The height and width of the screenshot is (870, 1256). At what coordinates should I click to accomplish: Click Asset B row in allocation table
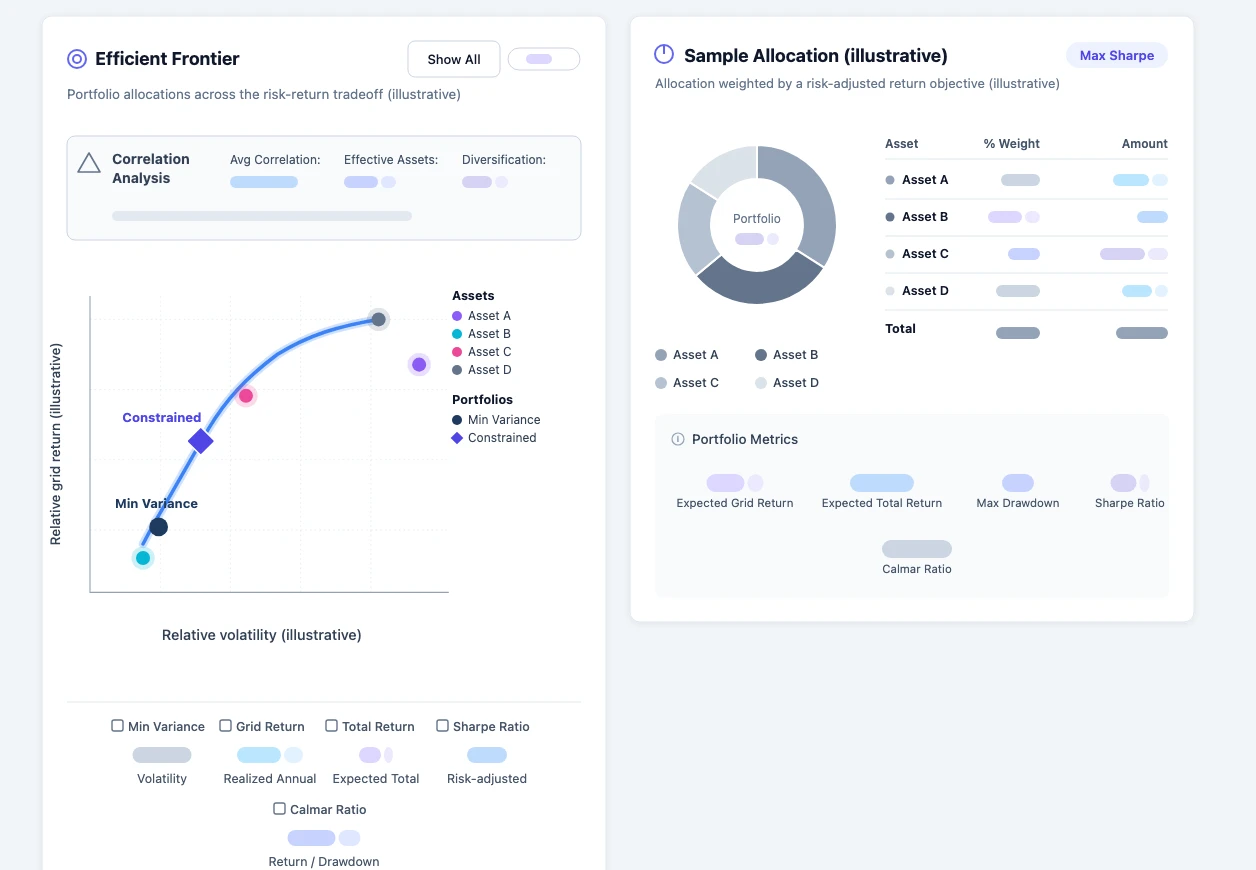[1026, 217]
